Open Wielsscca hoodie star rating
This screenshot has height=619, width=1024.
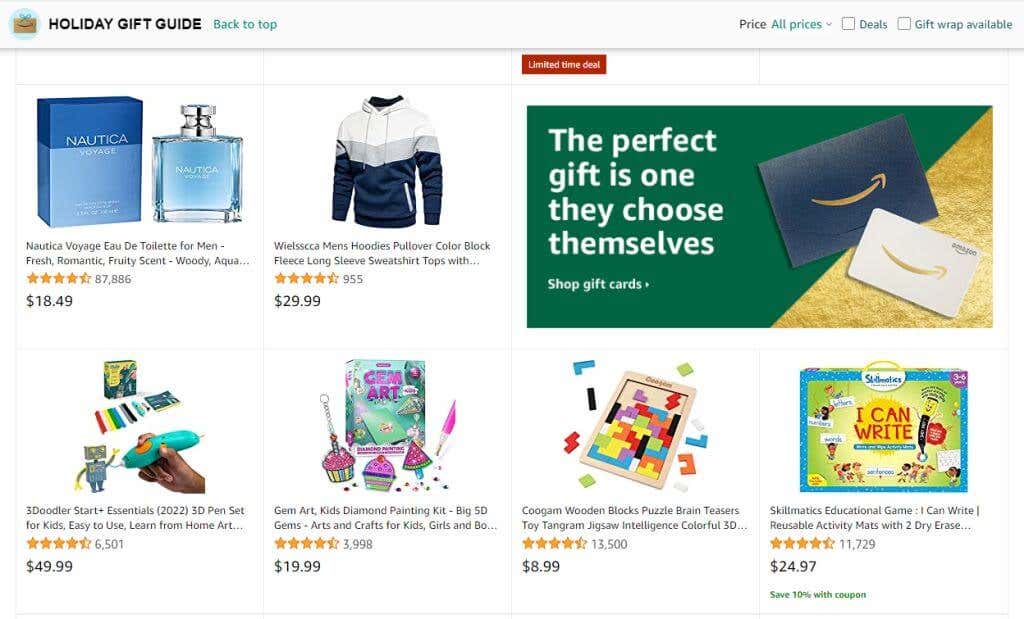coord(307,279)
